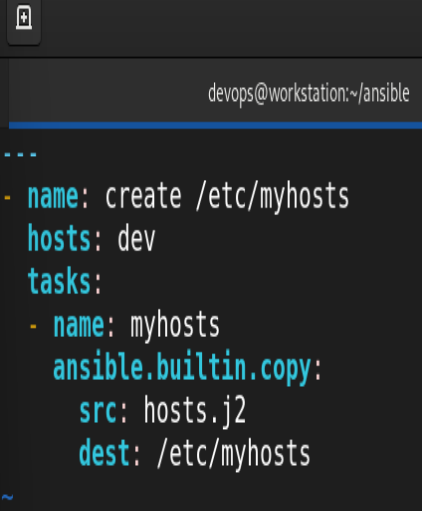
Task: Click the '/etc/myhosts' destination path
Action: [x=234, y=454]
